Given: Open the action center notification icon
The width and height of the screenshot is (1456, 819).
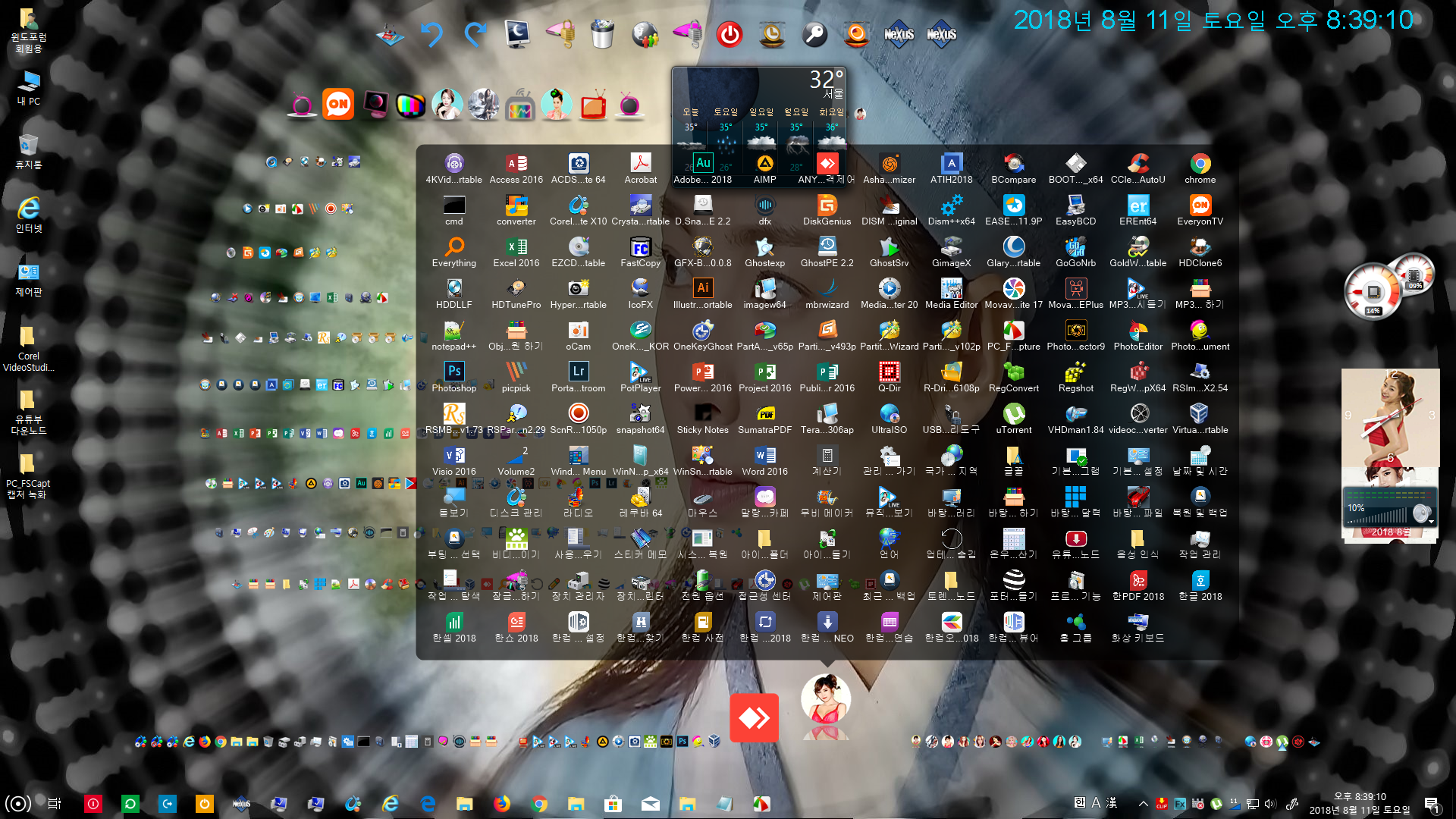Looking at the screenshot, I should [x=1432, y=805].
